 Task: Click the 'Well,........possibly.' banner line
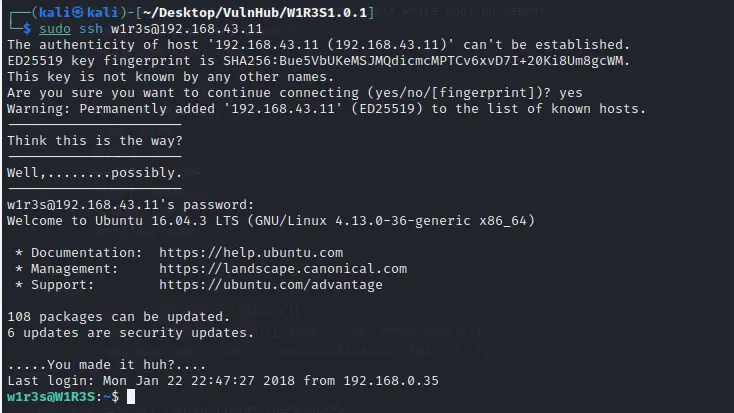click(95, 172)
